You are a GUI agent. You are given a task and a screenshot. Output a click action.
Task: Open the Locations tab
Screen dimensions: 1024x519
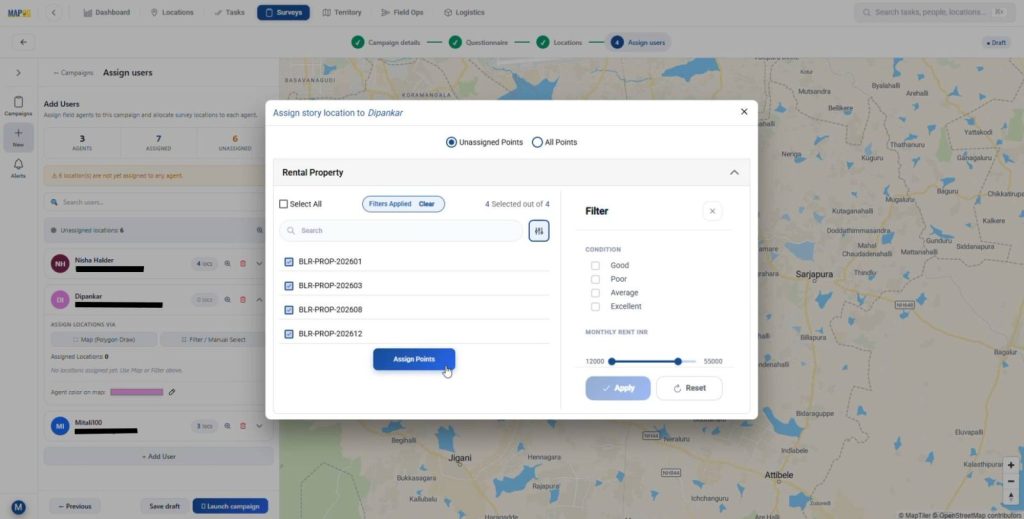pos(172,12)
